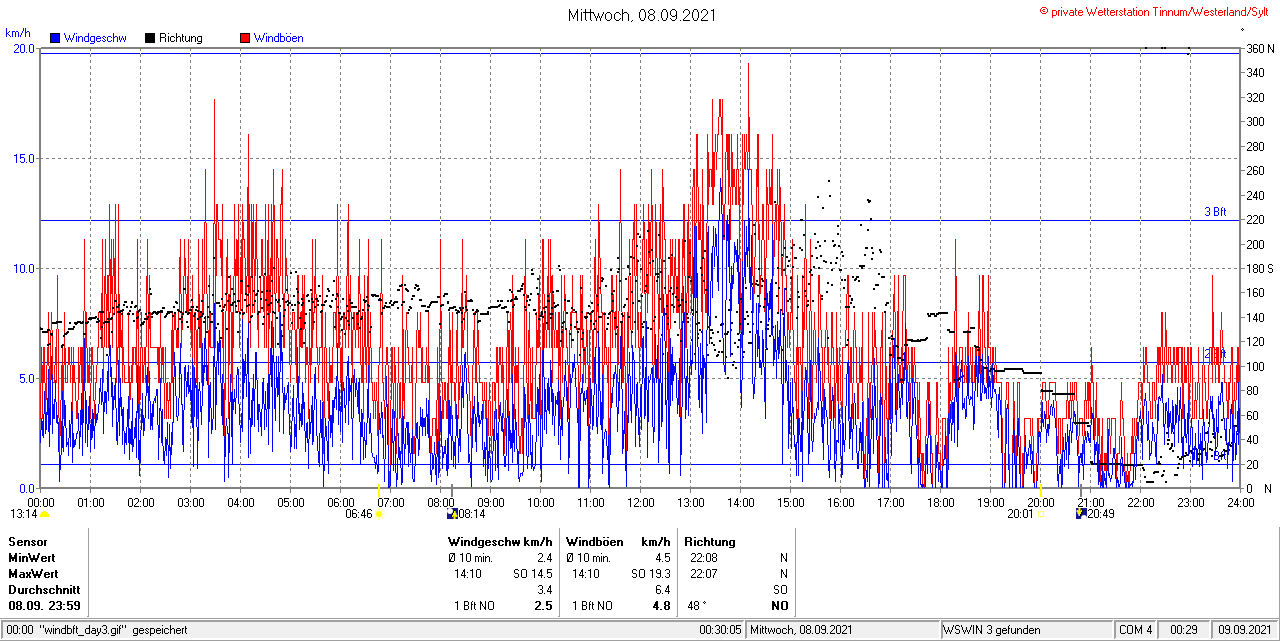Screen dimensions: 1280x641
Task: Click the blue Windgeschw legend swatch
Action: tap(55, 38)
